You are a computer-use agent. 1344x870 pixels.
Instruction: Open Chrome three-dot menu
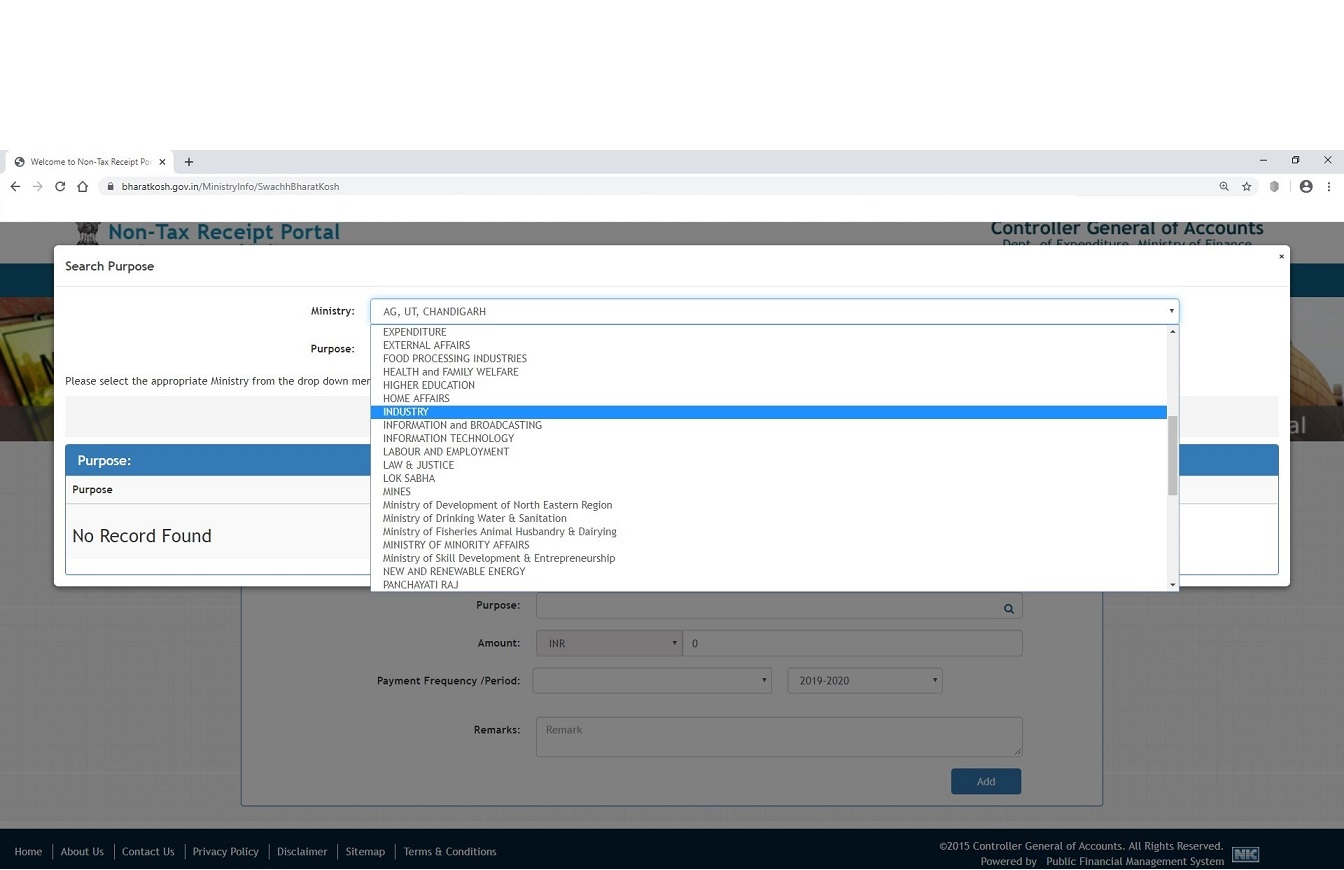(1328, 187)
